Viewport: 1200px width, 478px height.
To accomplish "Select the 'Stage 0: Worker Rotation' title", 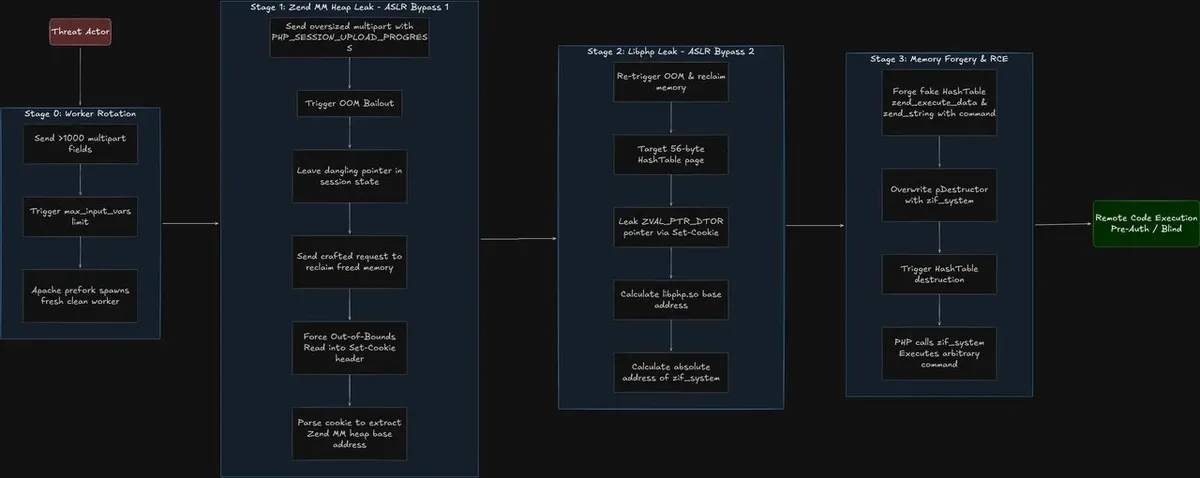I will click(80, 114).
